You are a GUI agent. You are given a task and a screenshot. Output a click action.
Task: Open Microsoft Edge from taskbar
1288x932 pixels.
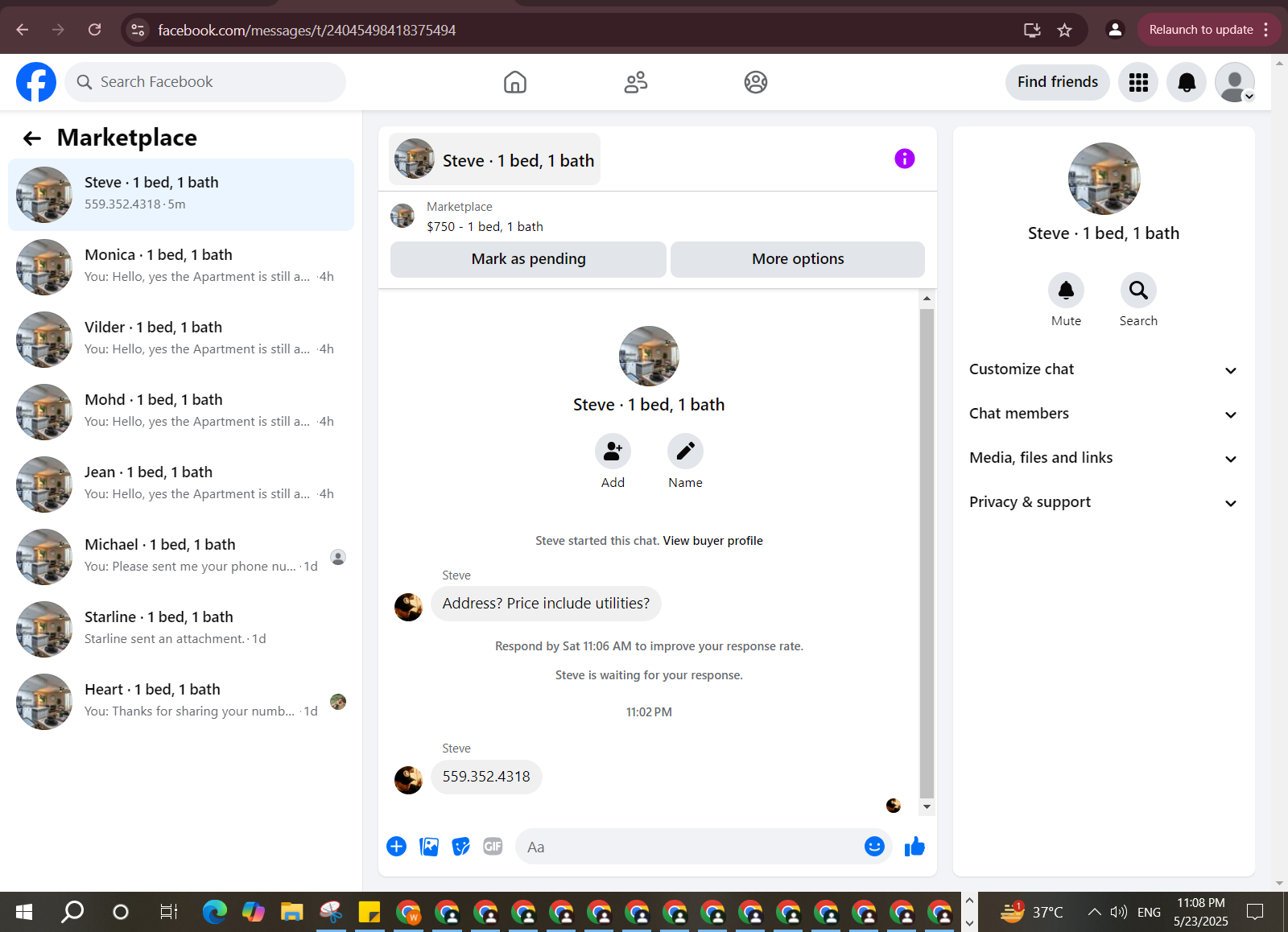tap(215, 912)
